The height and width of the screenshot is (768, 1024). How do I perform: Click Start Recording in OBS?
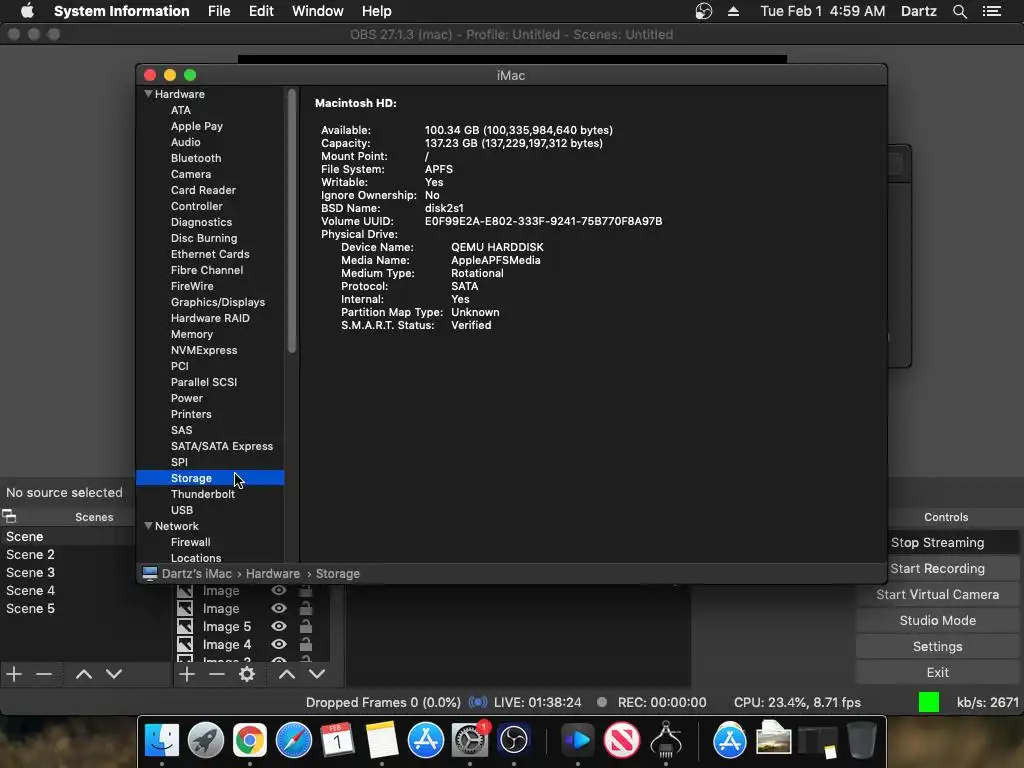click(x=937, y=568)
